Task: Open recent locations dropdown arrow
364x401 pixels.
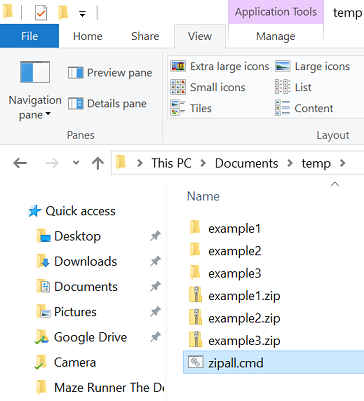Action: click(76, 163)
